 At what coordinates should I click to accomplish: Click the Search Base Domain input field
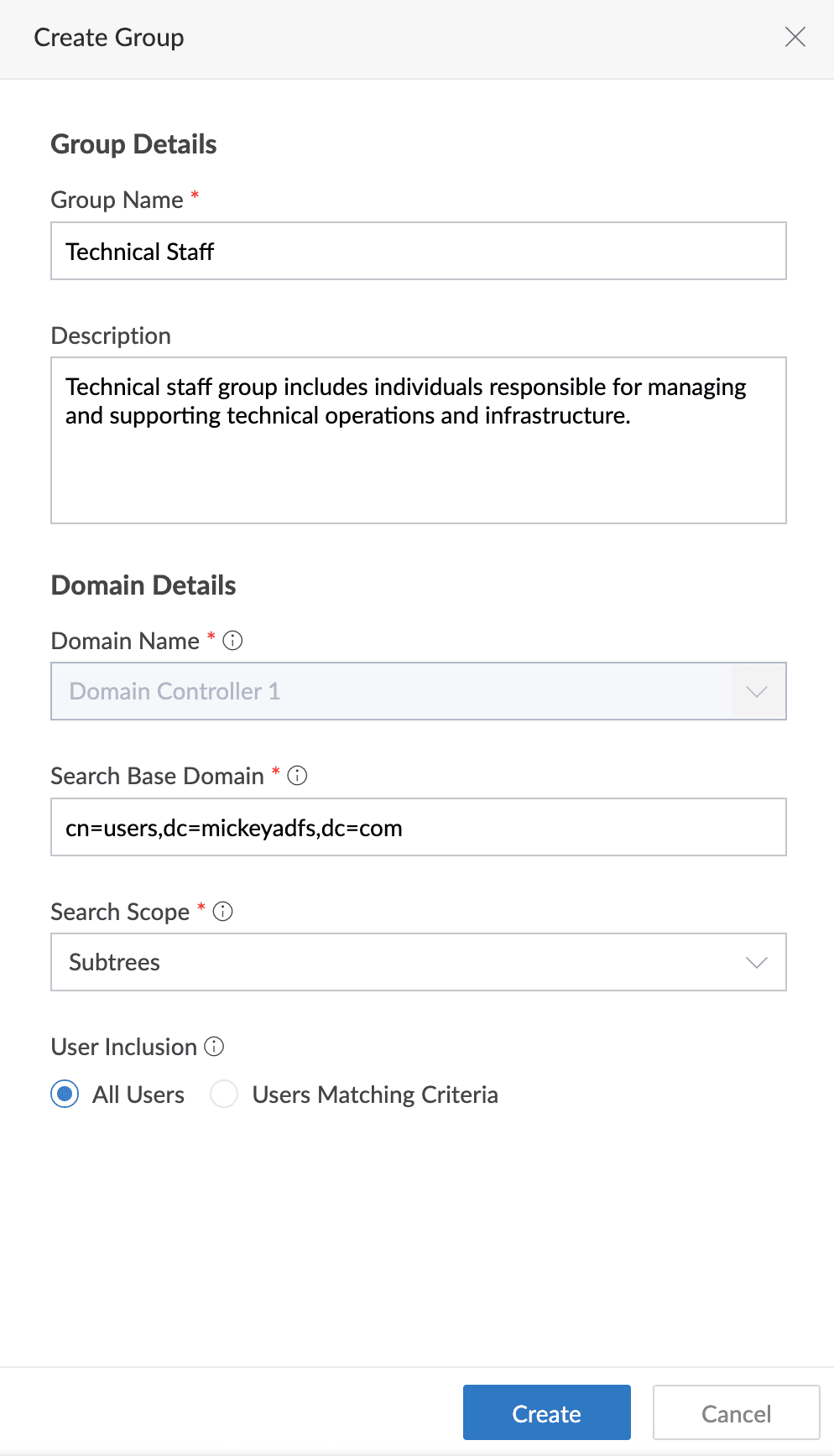click(x=418, y=827)
